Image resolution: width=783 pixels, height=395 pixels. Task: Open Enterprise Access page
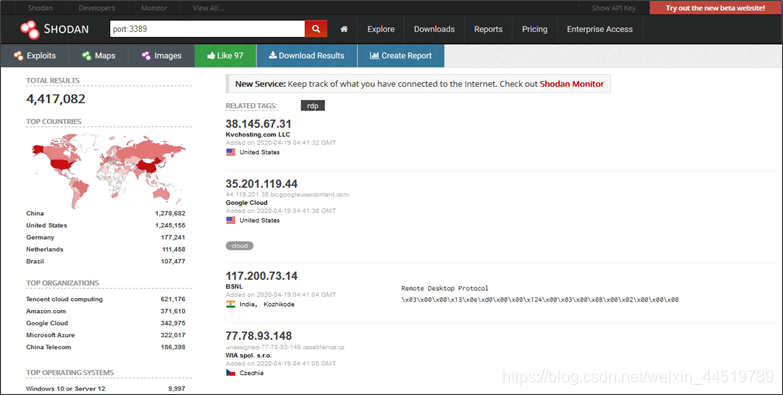click(x=600, y=29)
